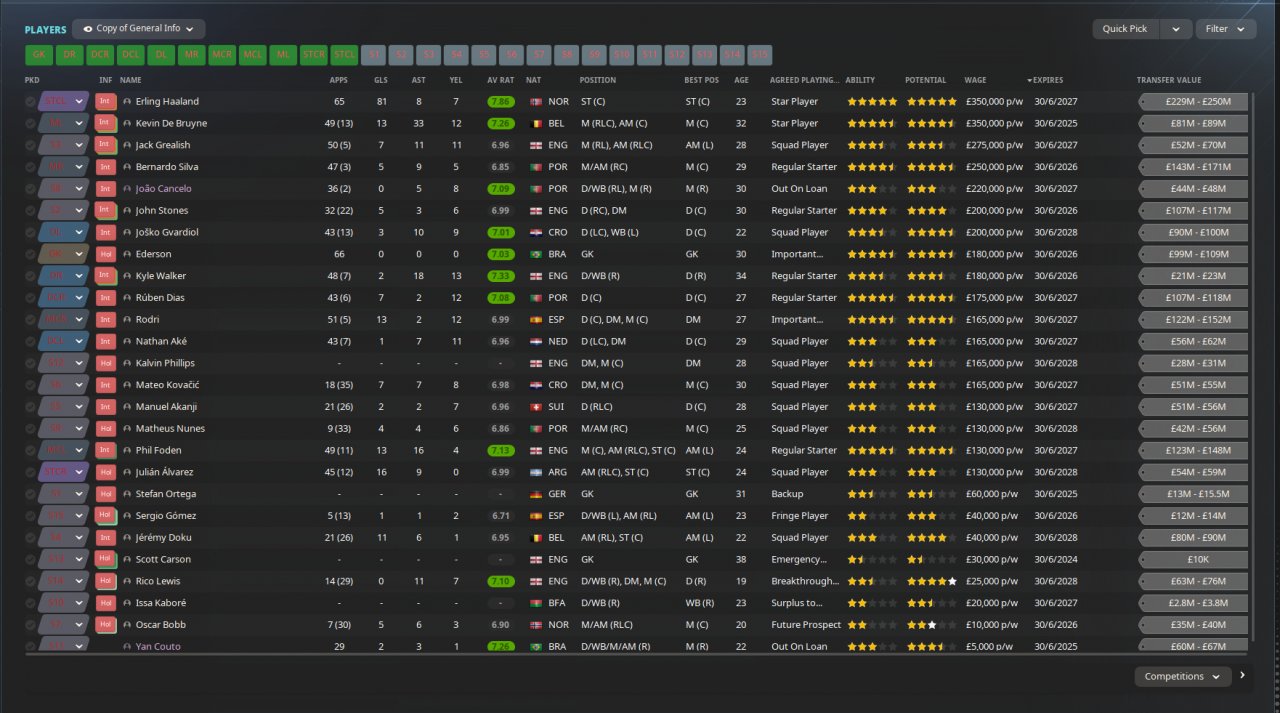1280x713 pixels.
Task: Sort by the GLS column header
Action: pos(381,80)
